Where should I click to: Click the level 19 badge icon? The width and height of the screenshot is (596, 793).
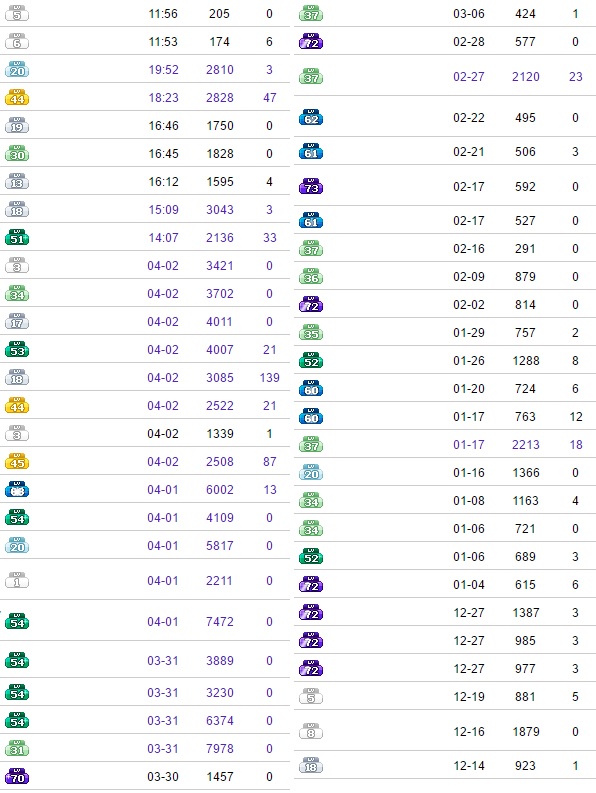pyautogui.click(x=17, y=125)
